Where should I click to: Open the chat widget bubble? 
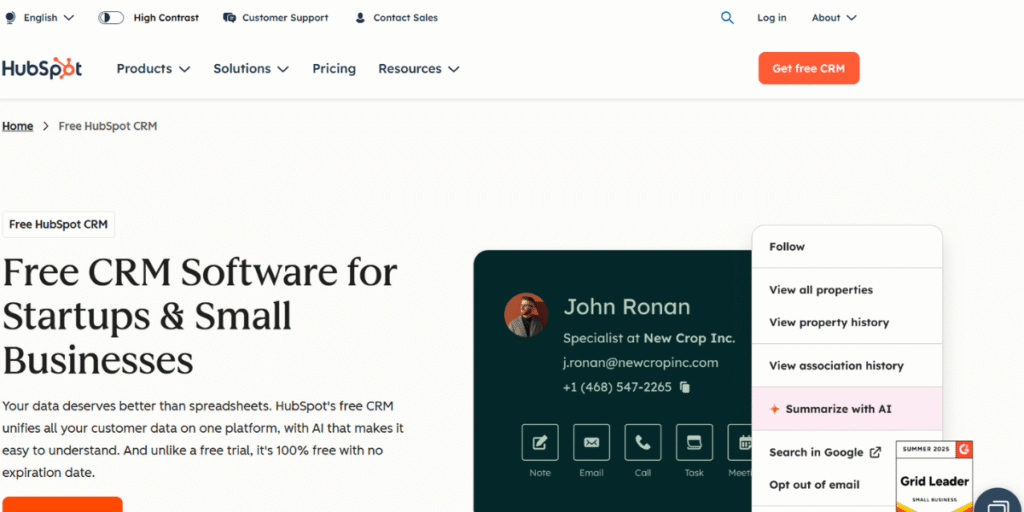[999, 502]
